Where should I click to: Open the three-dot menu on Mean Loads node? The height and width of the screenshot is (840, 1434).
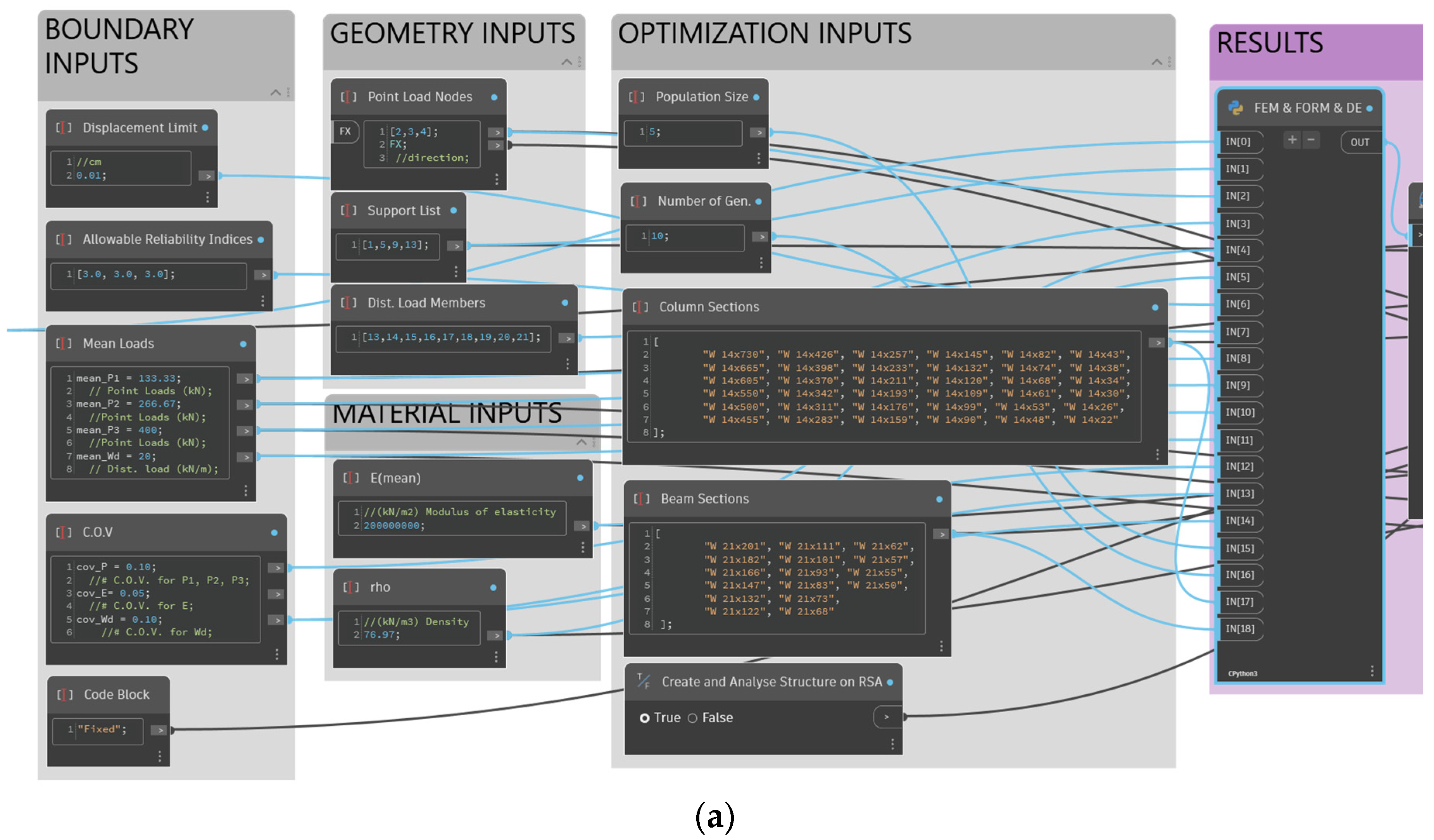[x=246, y=491]
